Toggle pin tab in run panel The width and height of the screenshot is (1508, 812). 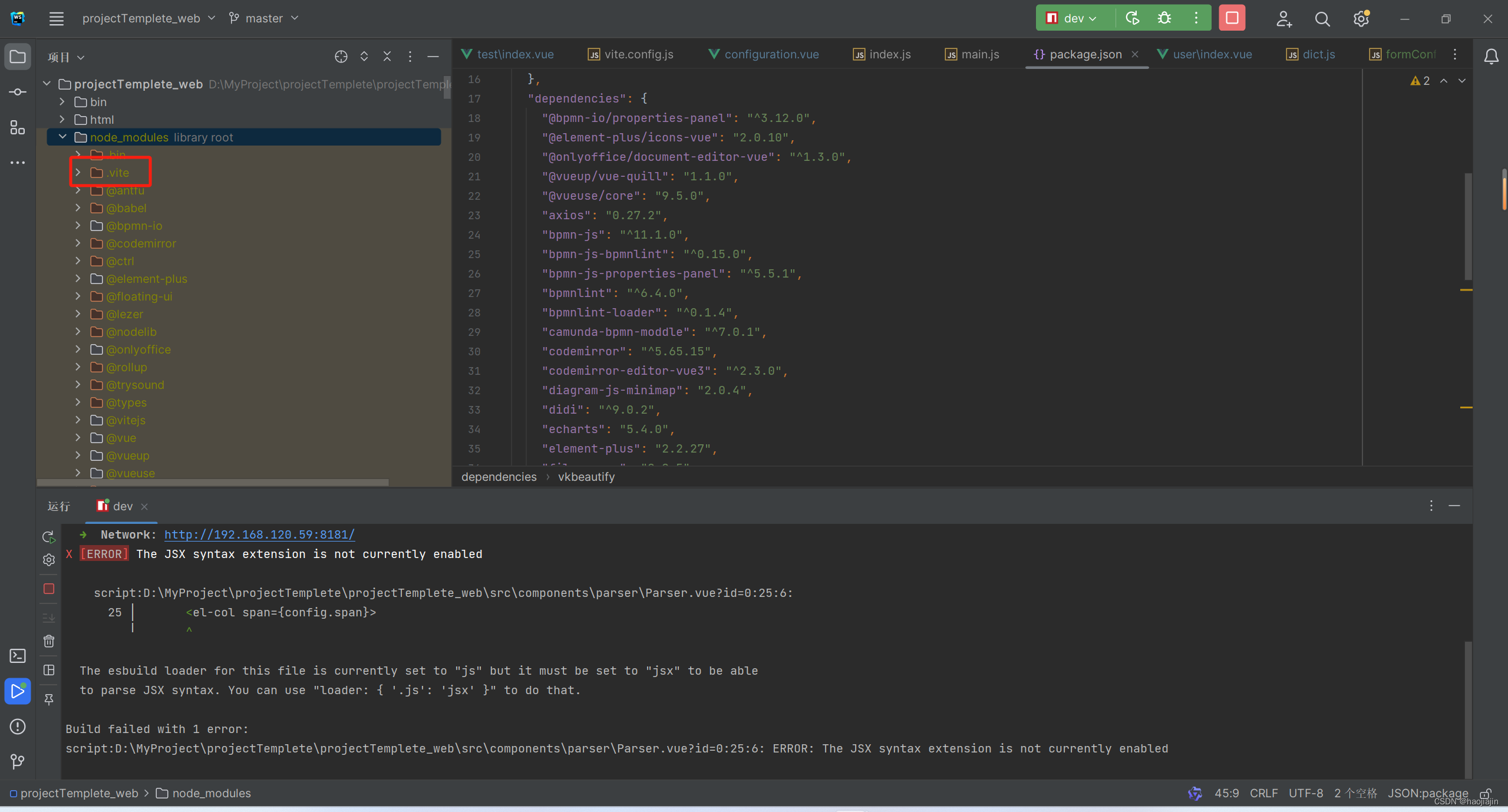49,699
